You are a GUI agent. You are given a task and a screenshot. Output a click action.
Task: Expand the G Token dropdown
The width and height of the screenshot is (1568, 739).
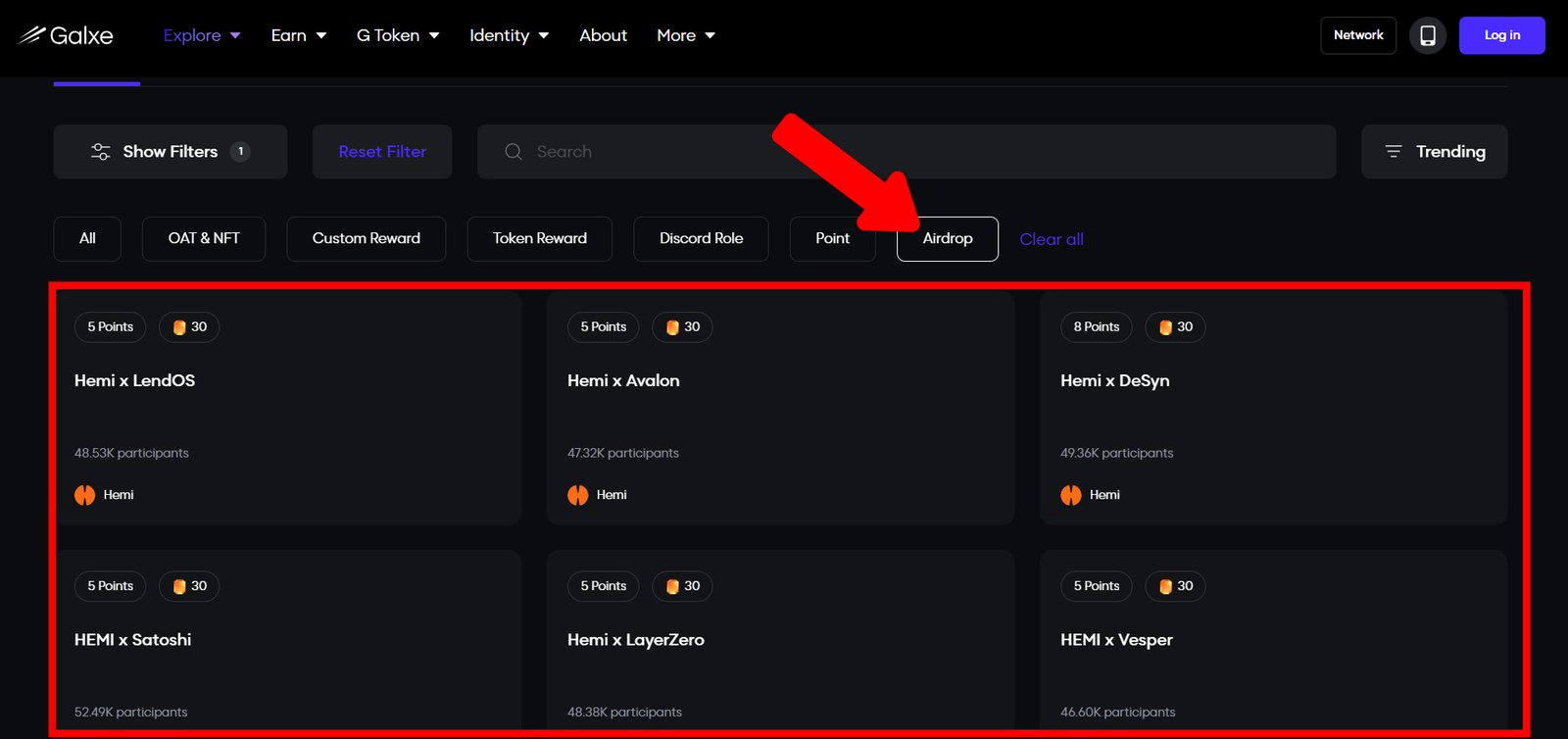coord(397,35)
